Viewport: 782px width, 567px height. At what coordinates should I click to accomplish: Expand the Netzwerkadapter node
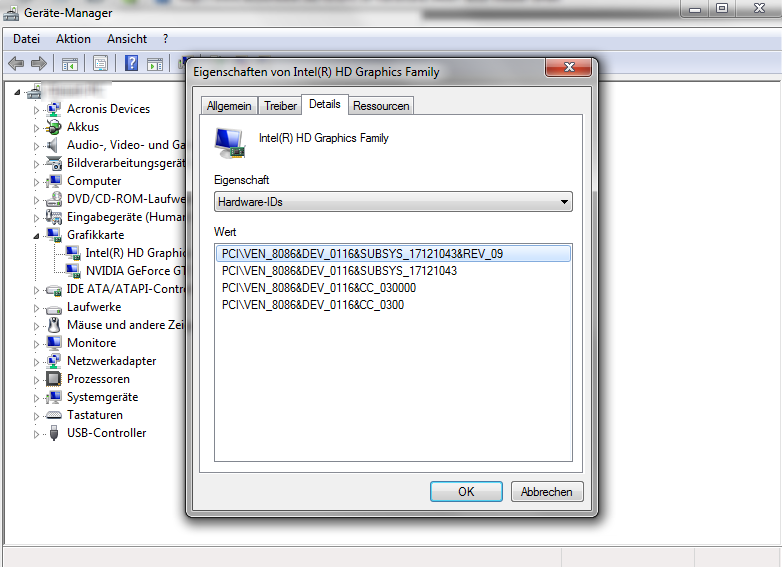coord(36,362)
